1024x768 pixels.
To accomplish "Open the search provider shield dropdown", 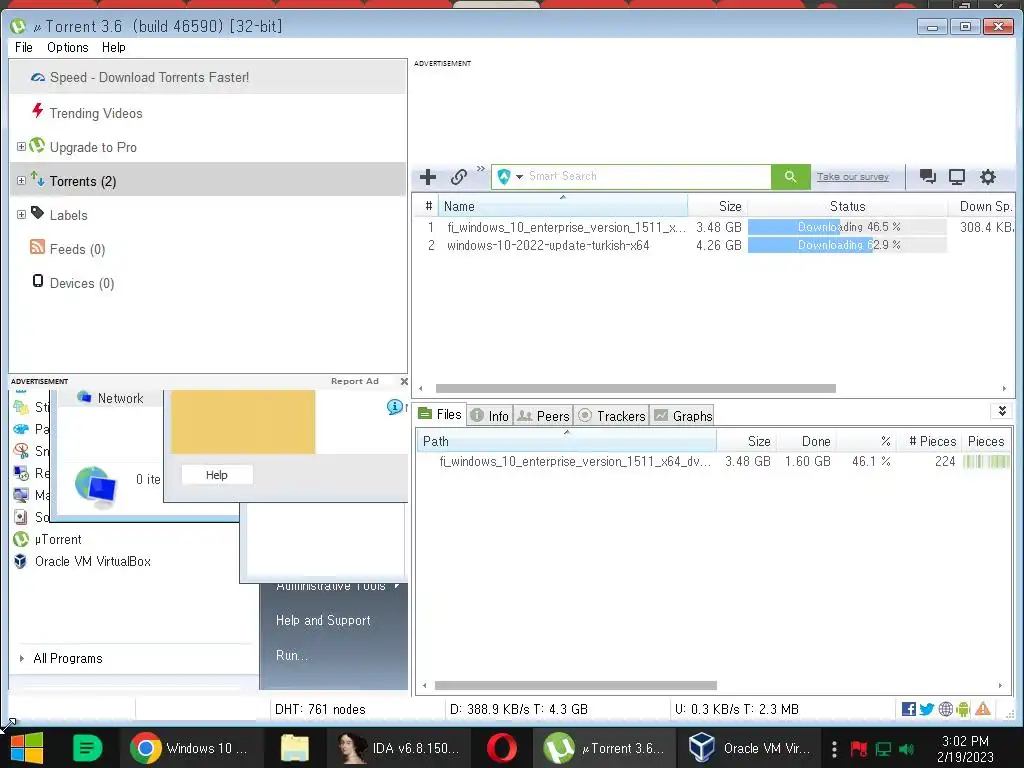I will pyautogui.click(x=510, y=176).
